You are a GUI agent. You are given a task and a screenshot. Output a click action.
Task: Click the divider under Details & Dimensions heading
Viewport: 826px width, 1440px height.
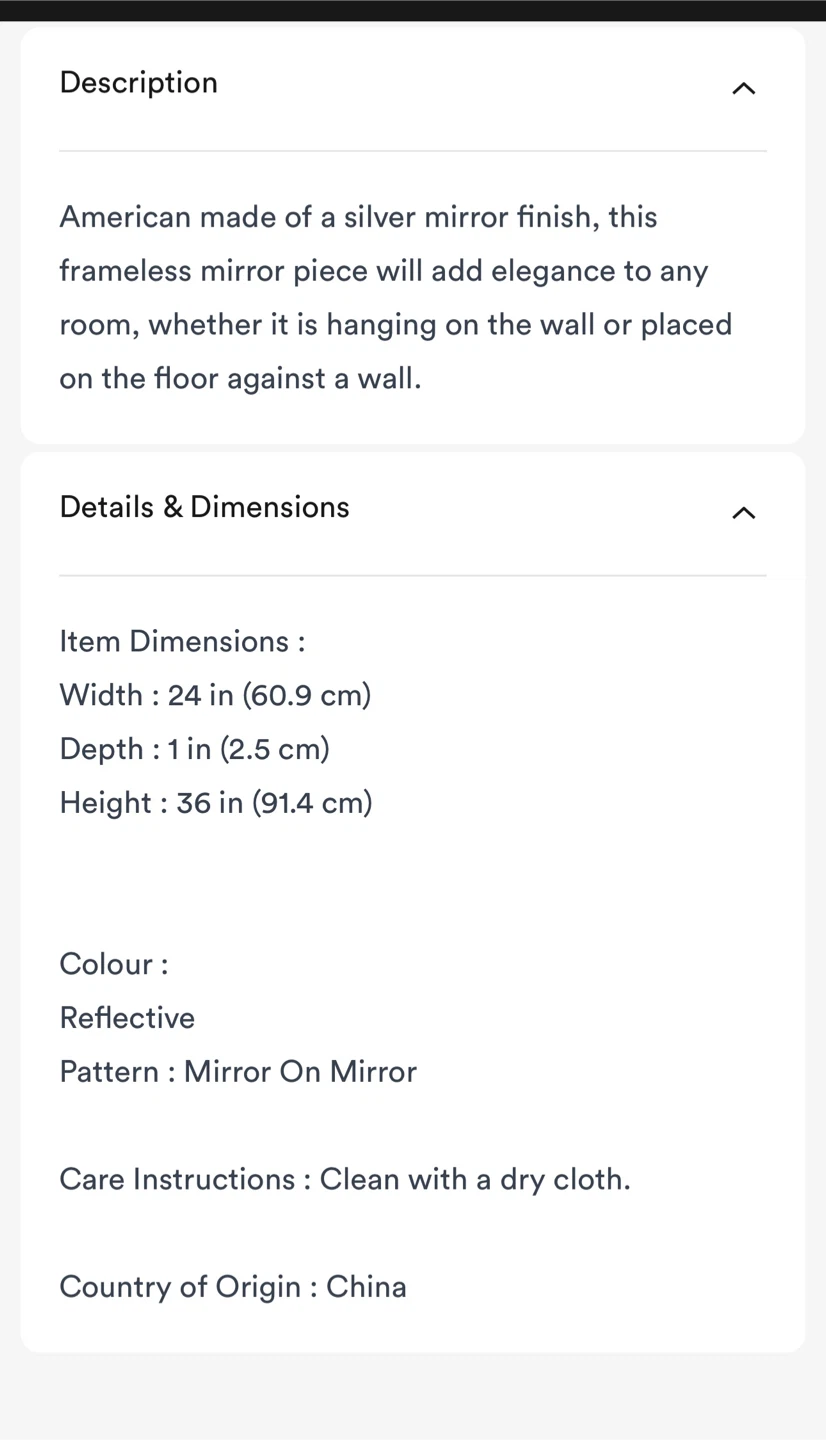pos(413,575)
